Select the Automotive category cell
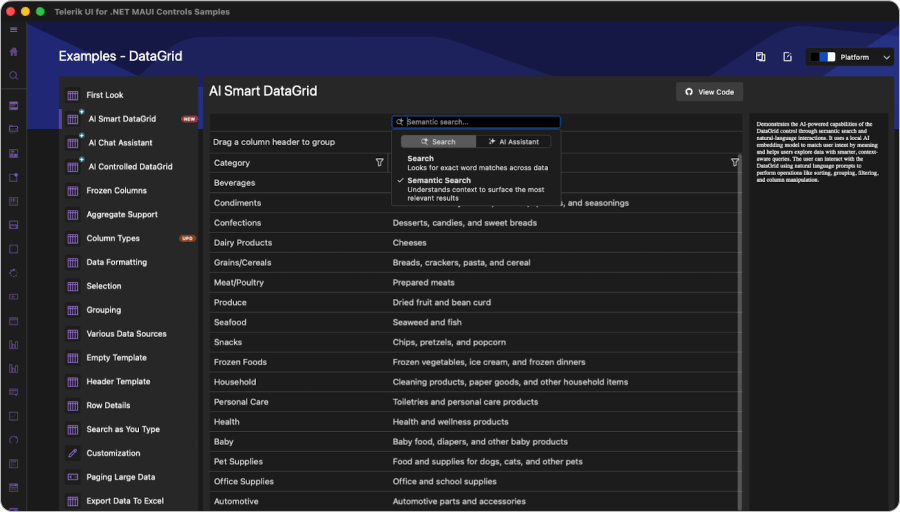Image resolution: width=900 pixels, height=512 pixels. 298,502
